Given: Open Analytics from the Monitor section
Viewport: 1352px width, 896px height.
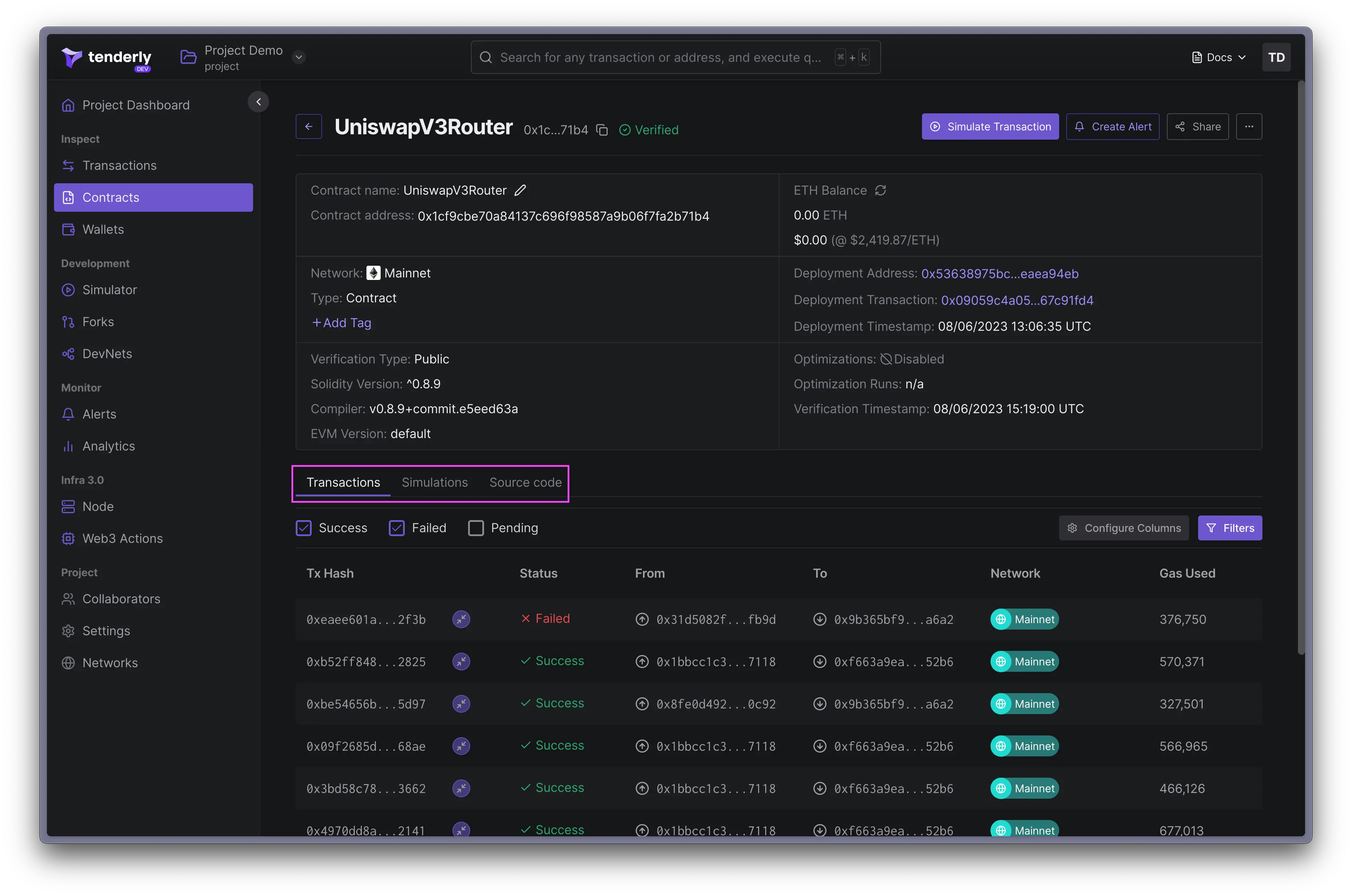Looking at the screenshot, I should tap(109, 446).
